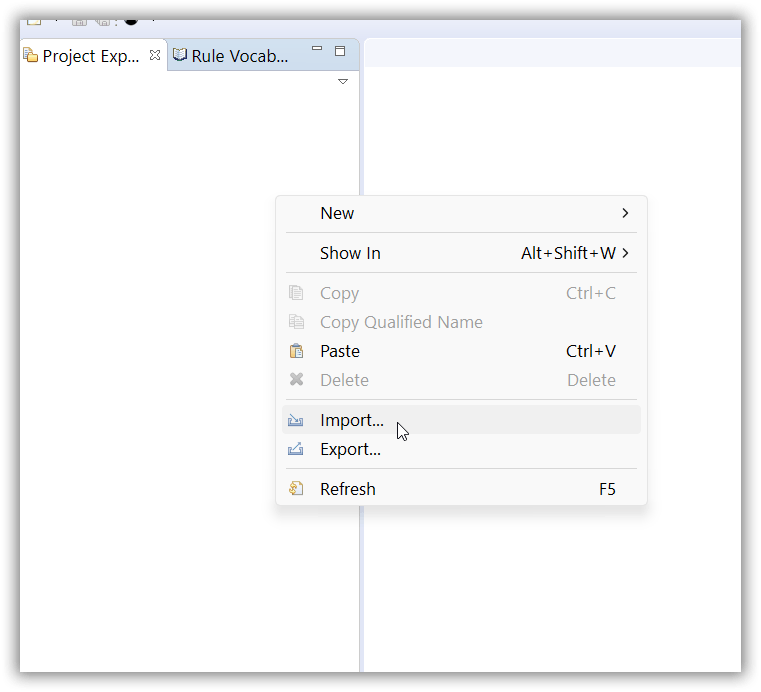Switch to the Rule Vocabulary tab
This screenshot has width=761, height=692.
point(238,56)
